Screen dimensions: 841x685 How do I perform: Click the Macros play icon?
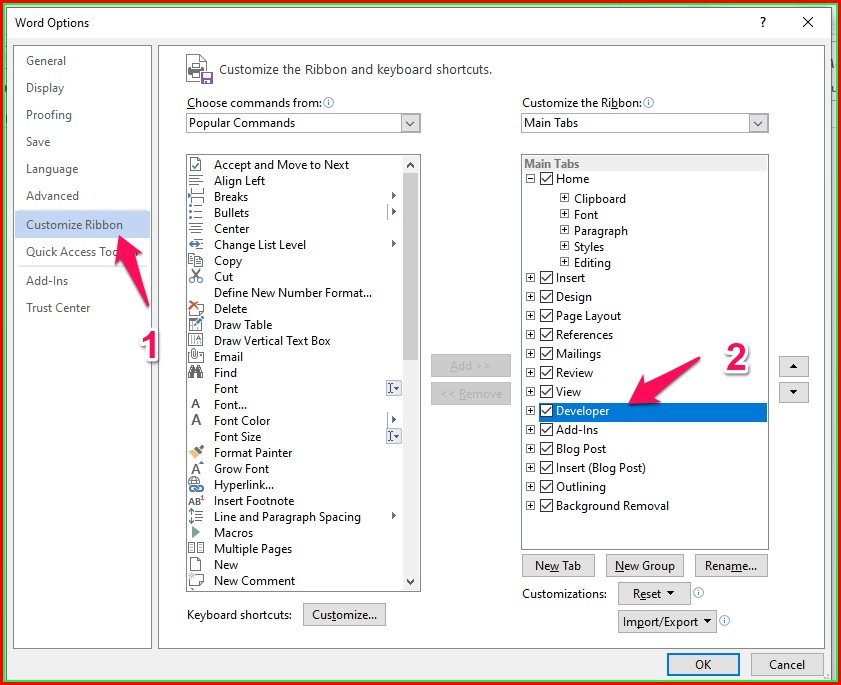[196, 532]
